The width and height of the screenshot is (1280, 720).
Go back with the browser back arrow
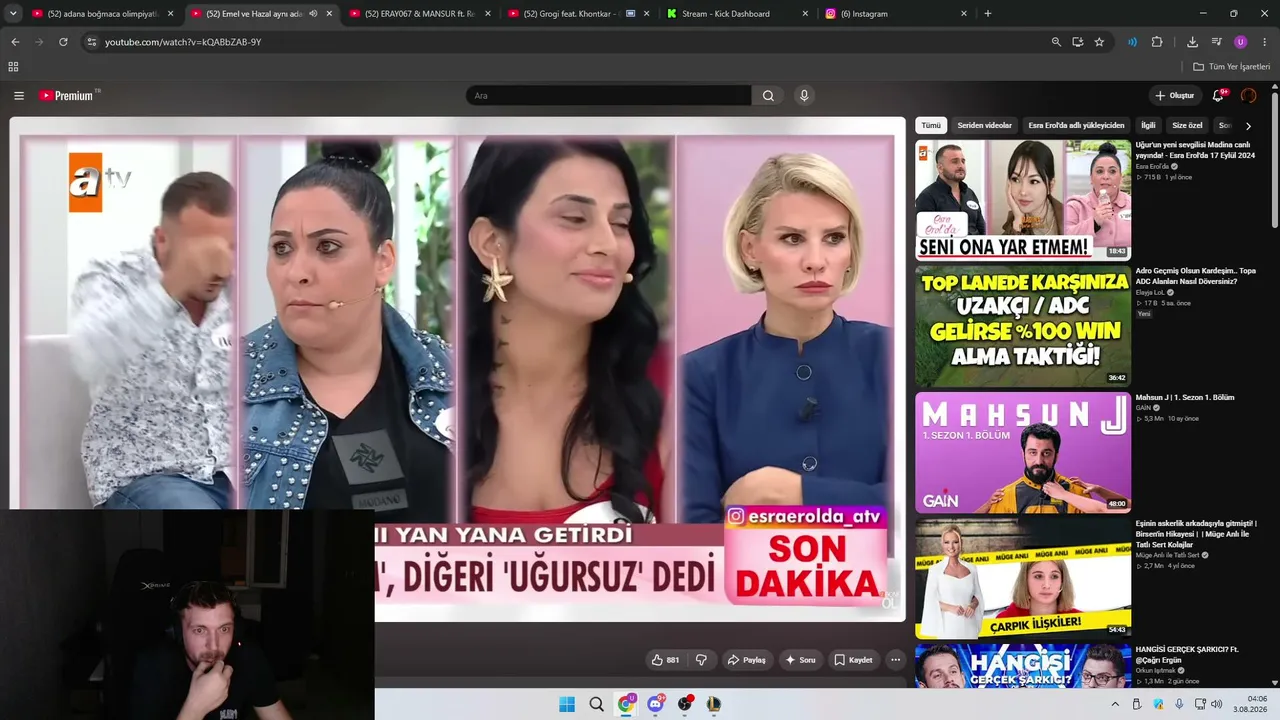[15, 42]
